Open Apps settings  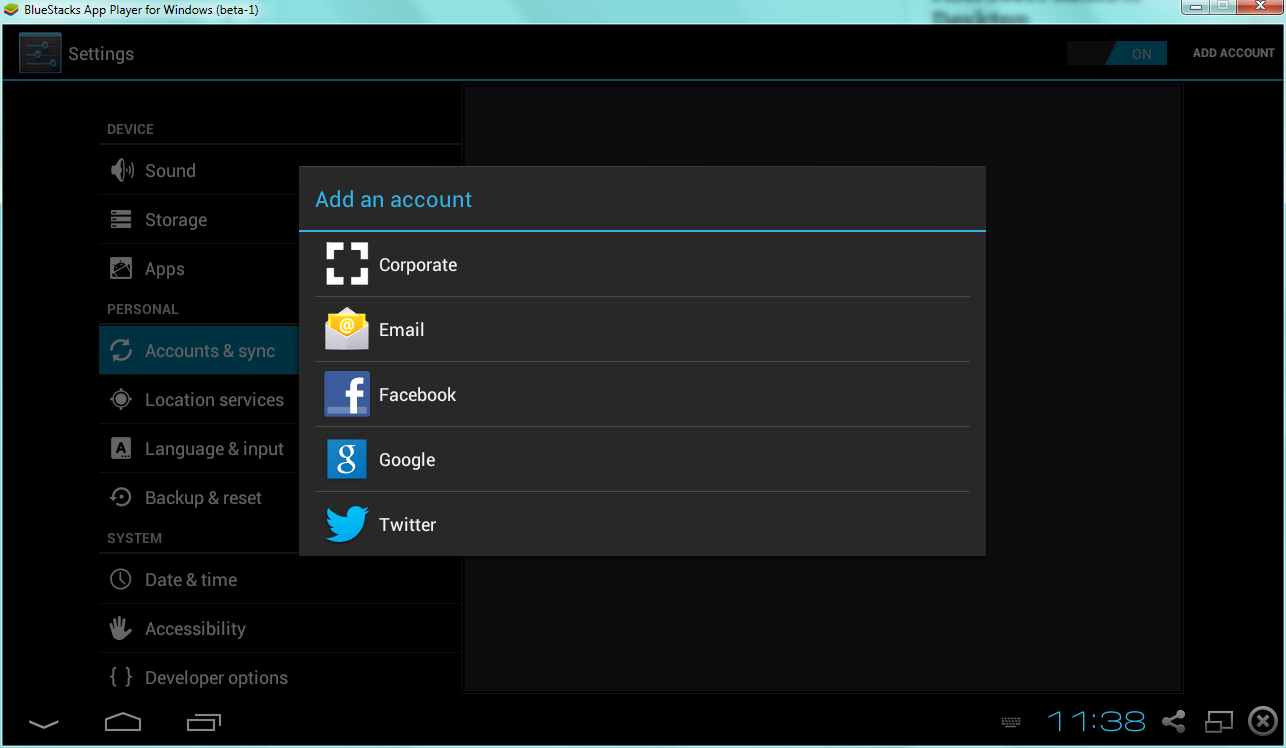click(279, 268)
